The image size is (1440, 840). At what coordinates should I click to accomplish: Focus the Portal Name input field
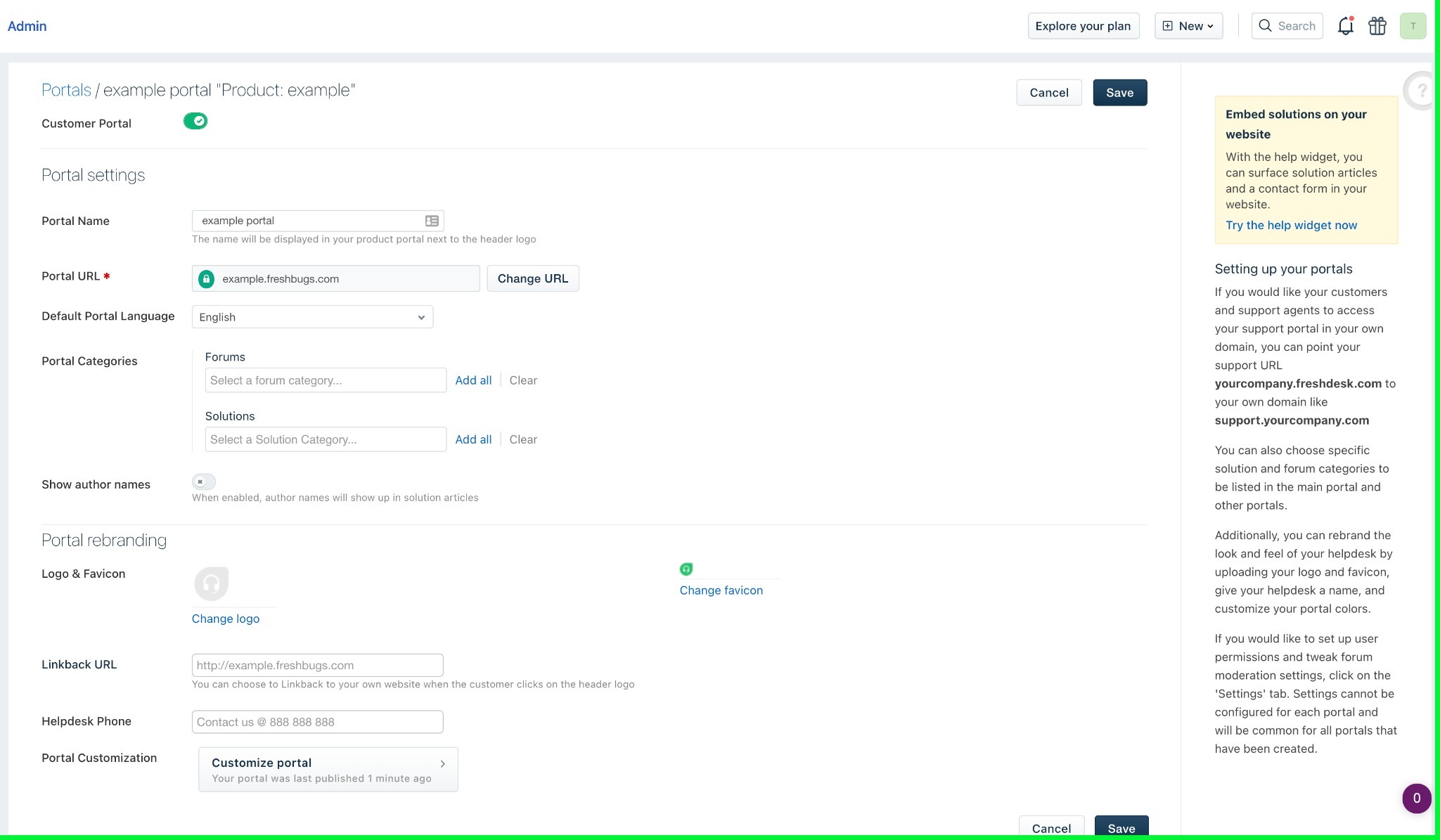(x=318, y=221)
